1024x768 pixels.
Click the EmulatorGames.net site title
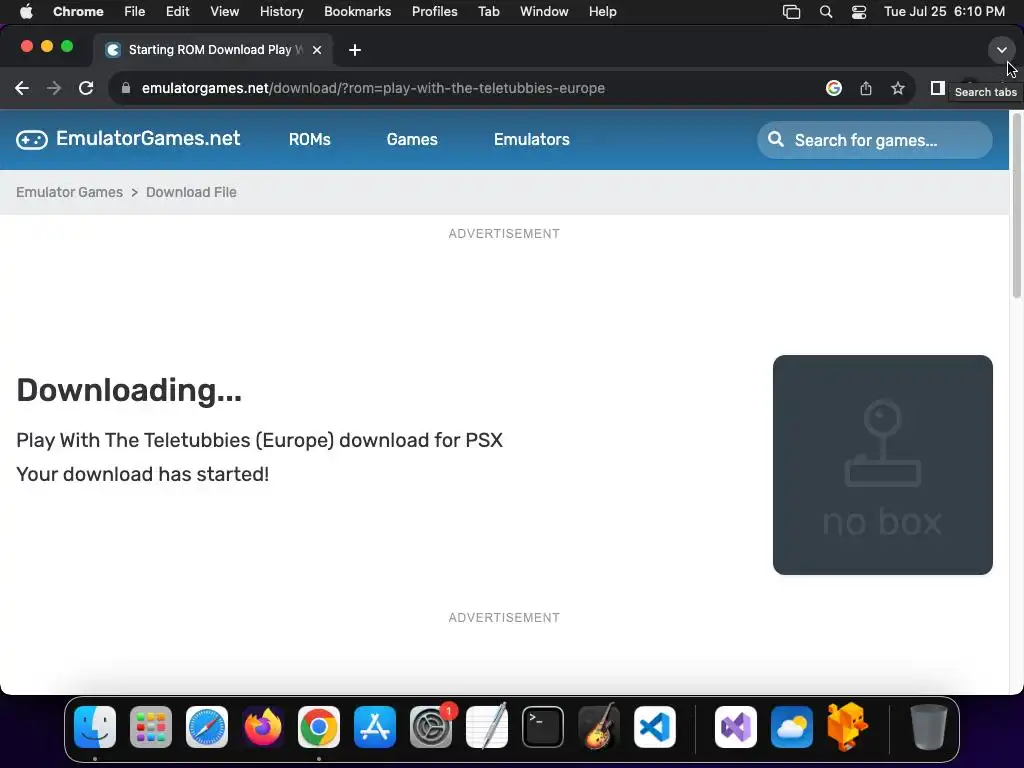(148, 138)
